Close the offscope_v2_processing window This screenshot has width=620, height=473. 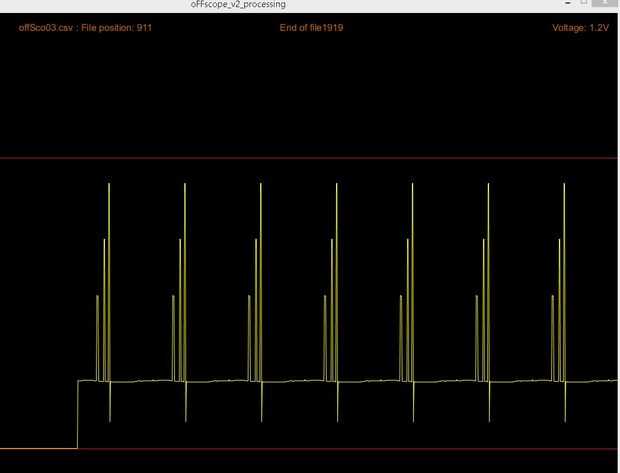[x=605, y=2]
